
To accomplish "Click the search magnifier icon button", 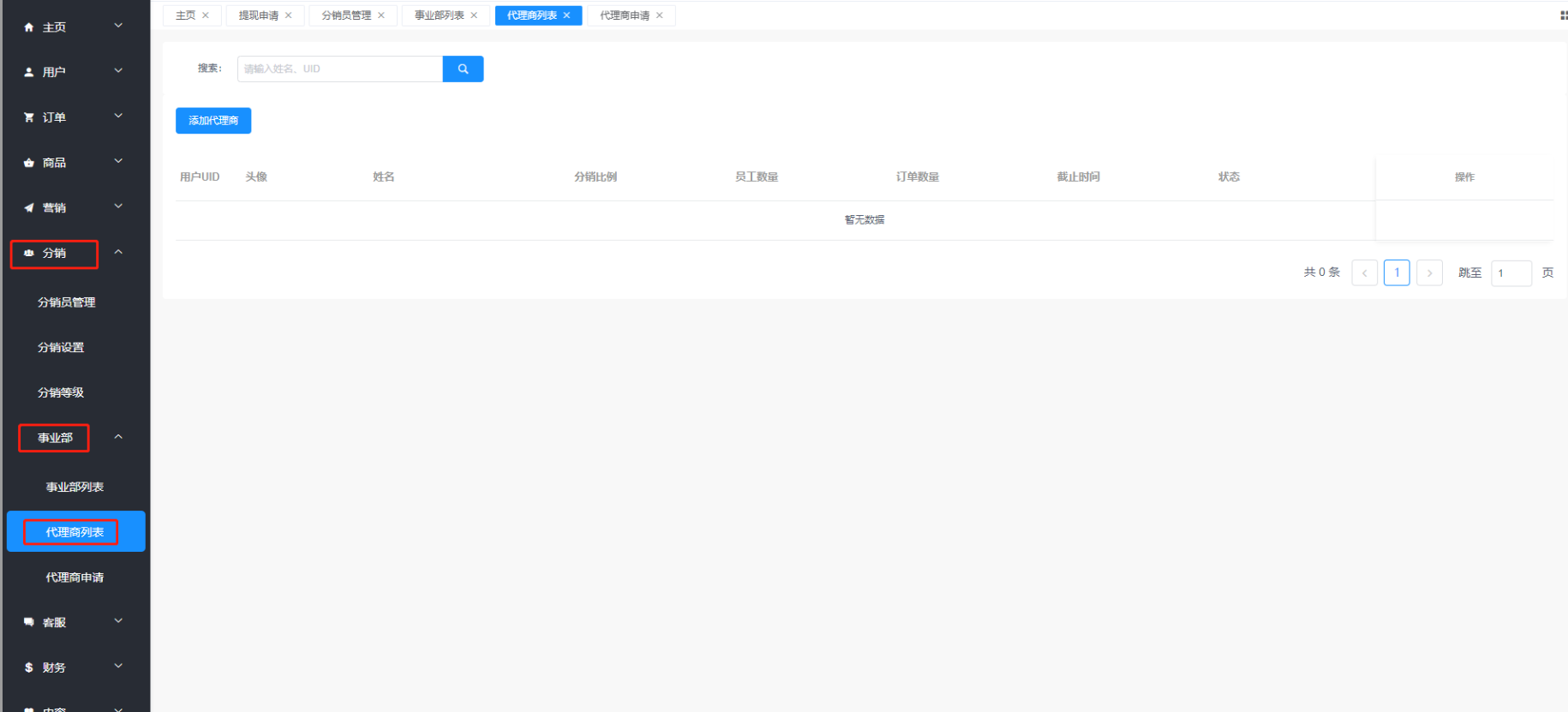I will point(463,69).
